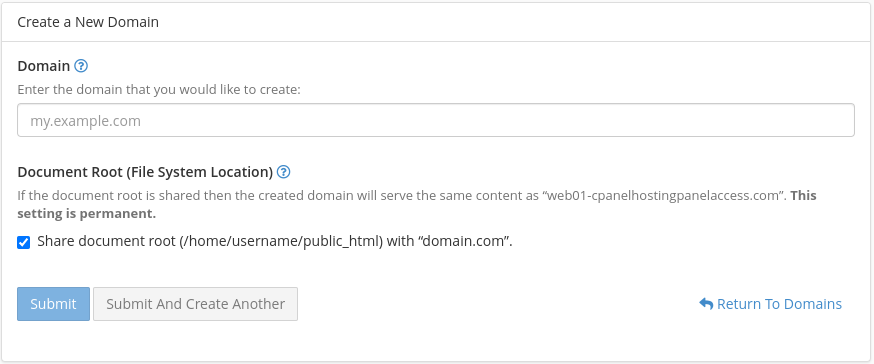Click Submit And Create Another button
The image size is (874, 364).
[x=196, y=304]
